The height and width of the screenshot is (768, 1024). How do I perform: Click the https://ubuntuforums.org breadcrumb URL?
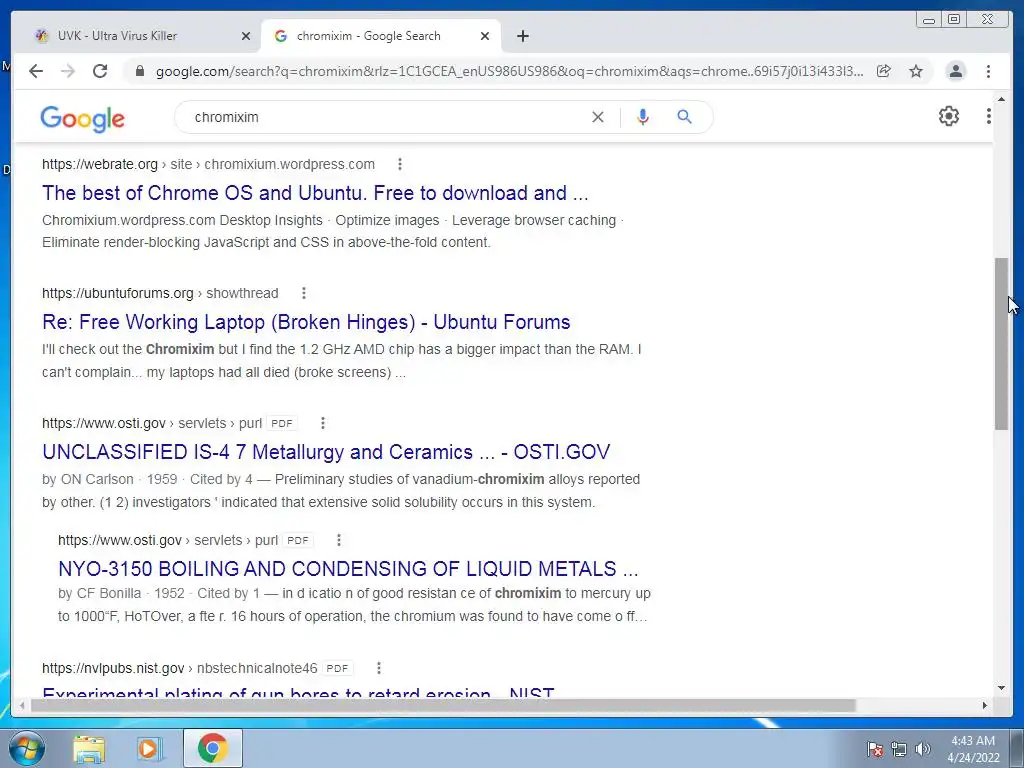pyautogui.click(x=118, y=293)
